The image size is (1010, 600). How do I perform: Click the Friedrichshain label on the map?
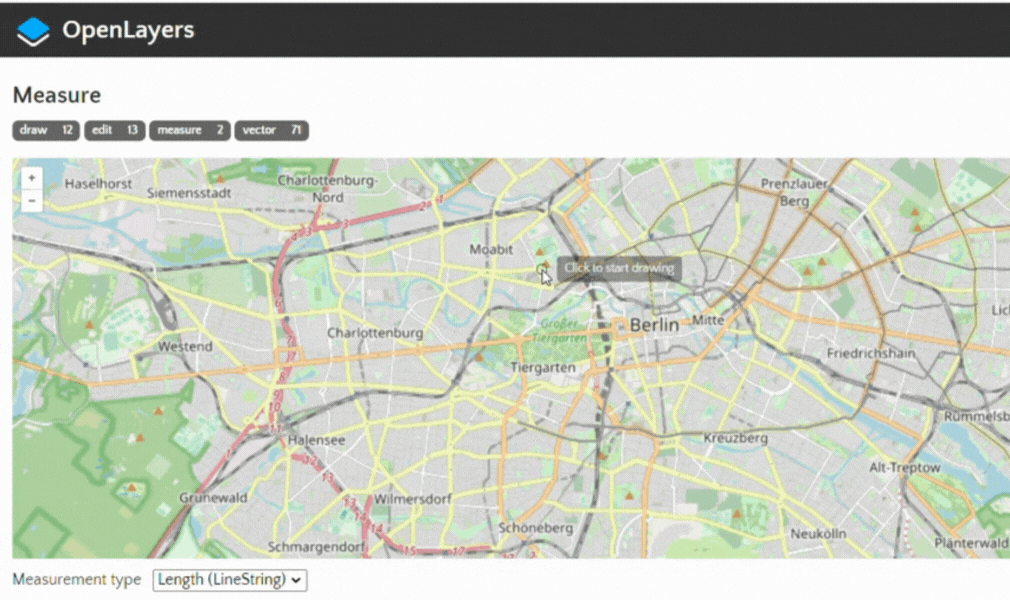[872, 354]
